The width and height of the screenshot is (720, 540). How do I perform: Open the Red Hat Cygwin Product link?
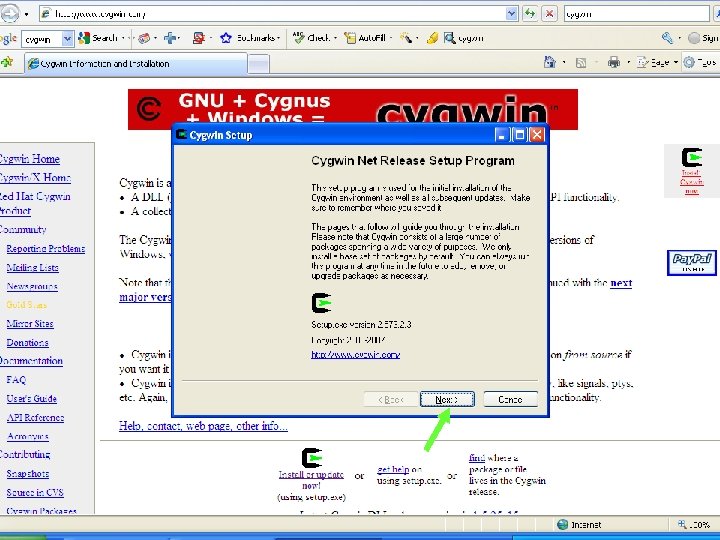coord(34,203)
